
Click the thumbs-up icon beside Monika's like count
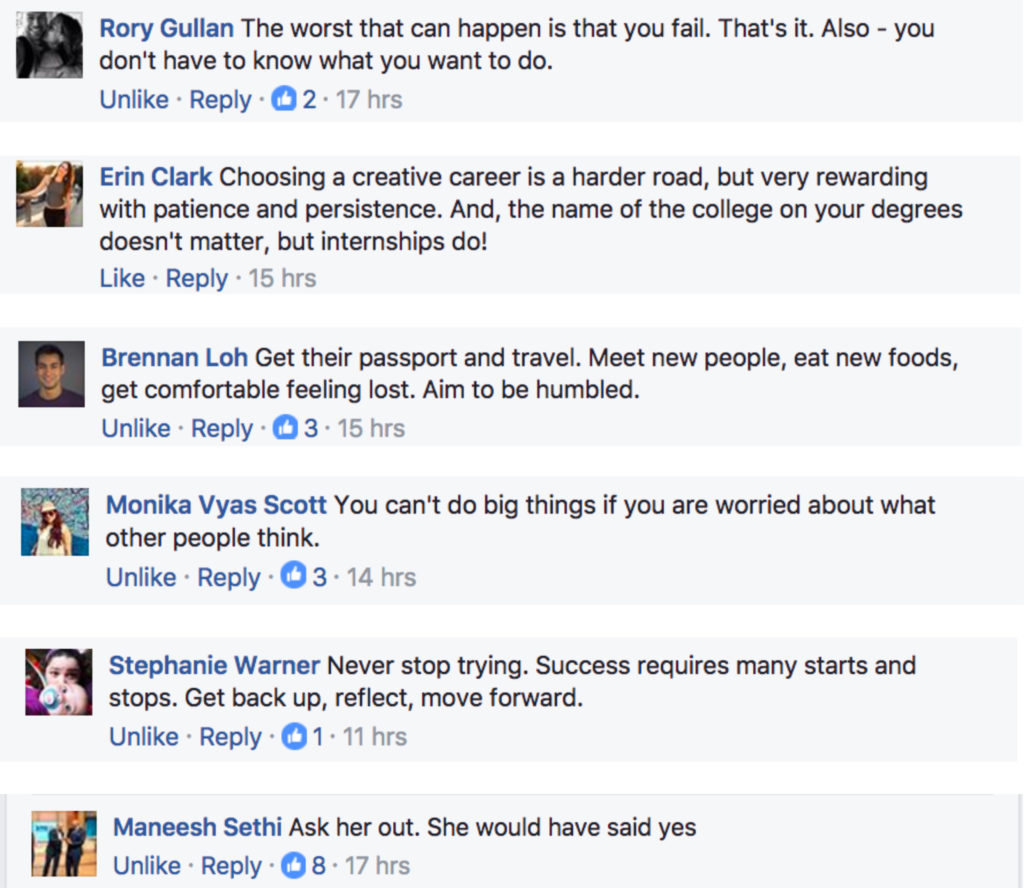[x=295, y=577]
